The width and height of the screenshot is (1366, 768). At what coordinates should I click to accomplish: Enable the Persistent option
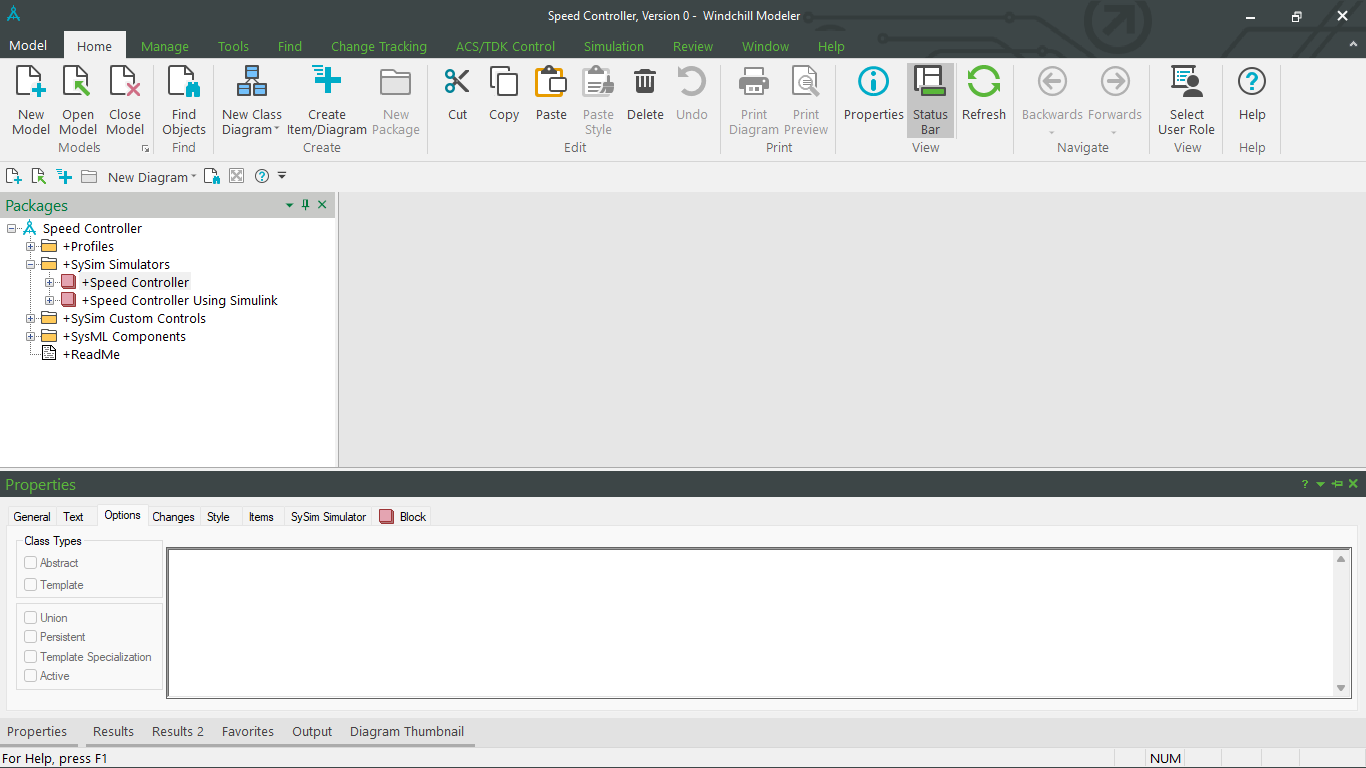30,636
